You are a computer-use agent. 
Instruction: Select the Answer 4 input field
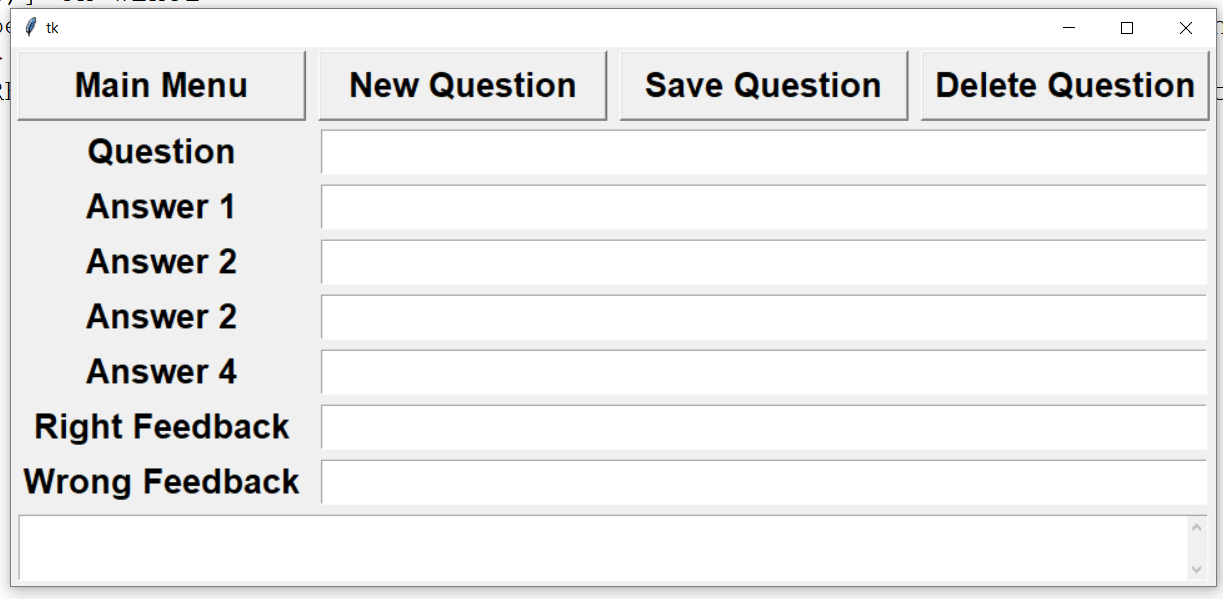click(x=763, y=372)
